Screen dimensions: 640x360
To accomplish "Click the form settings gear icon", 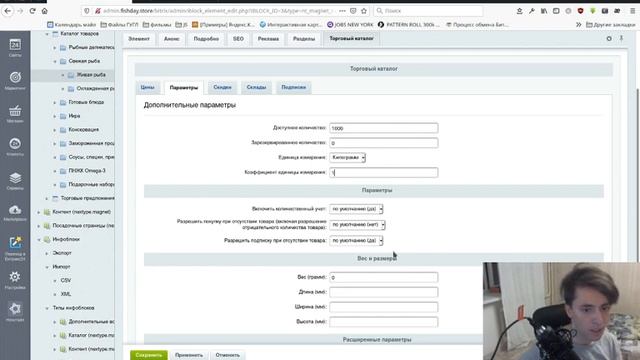I will pos(609,38).
